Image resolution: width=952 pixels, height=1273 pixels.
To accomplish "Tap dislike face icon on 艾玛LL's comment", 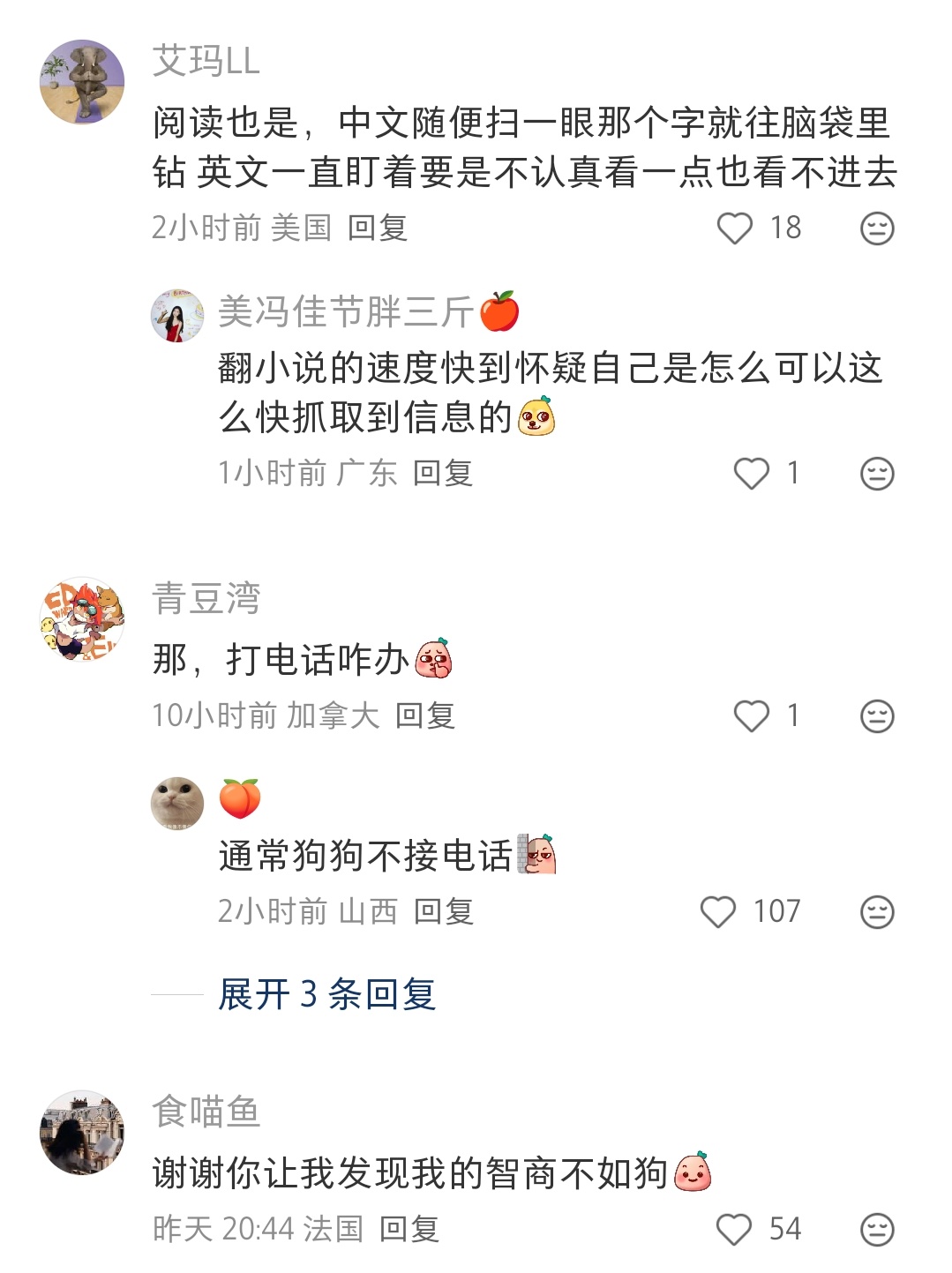I will pos(877,228).
